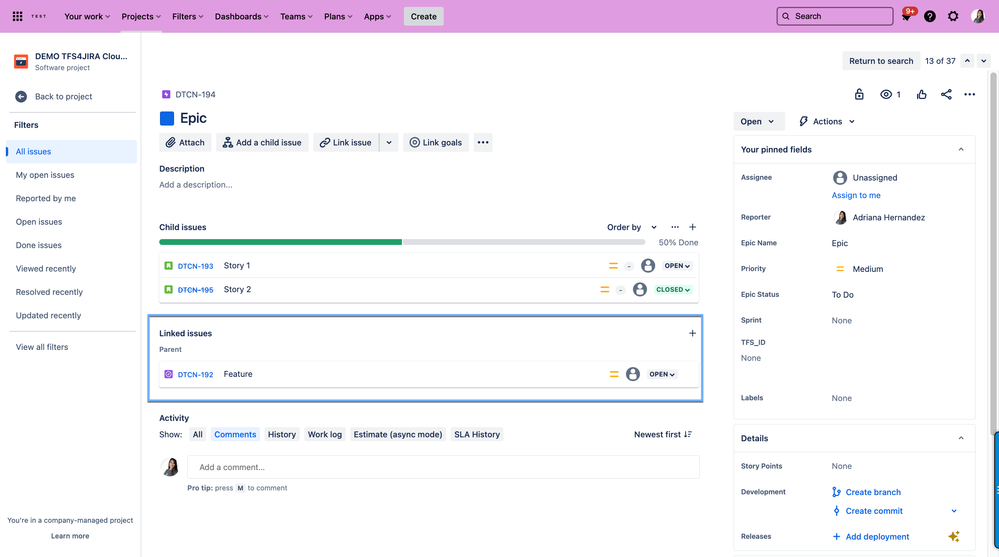Viewport: 999px width, 557px height.
Task: Open the help question mark icon
Action: 930,17
